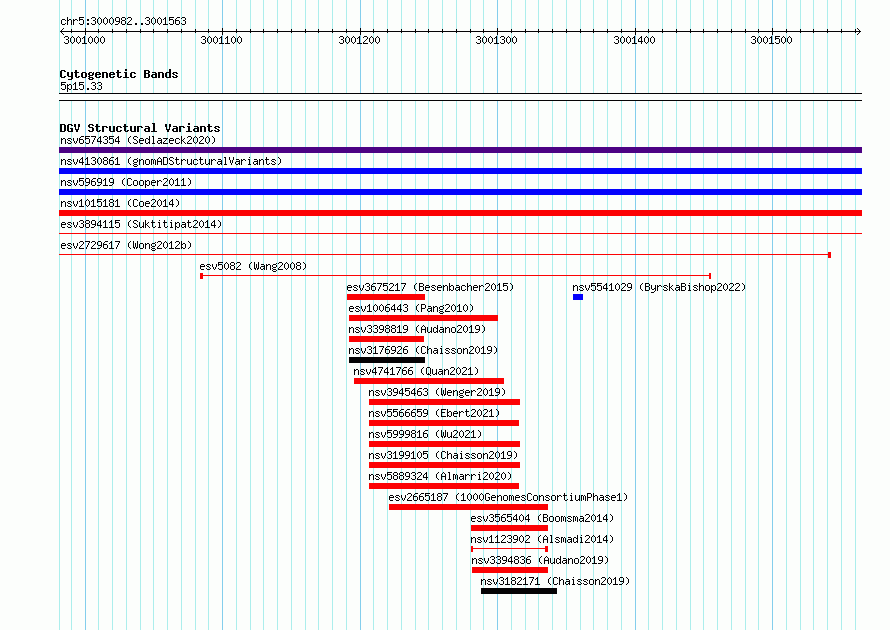
Task: Click nsv5889324 (Almarri2020) label
Action: (x=440, y=476)
